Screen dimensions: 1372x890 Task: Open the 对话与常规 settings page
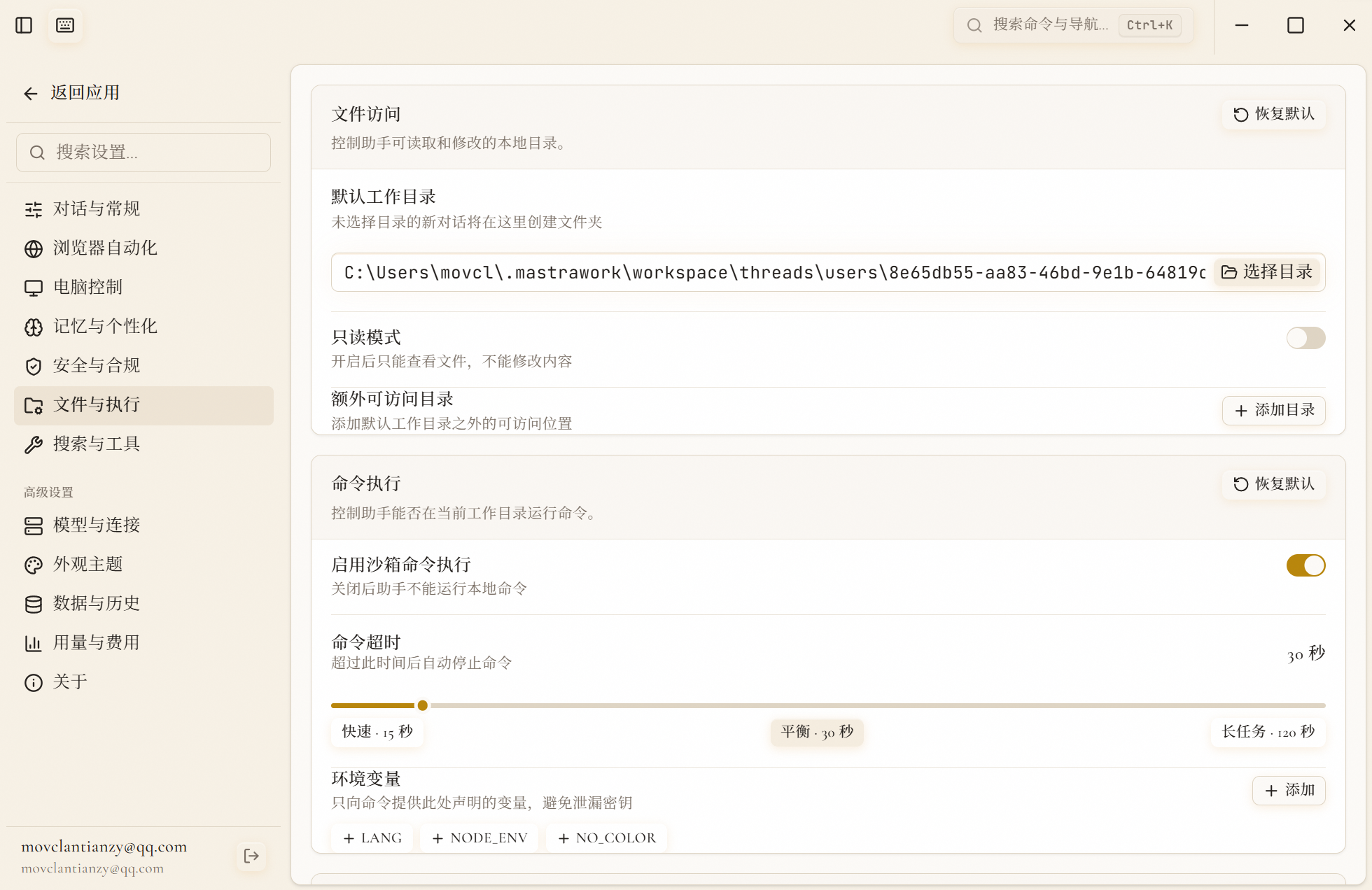tap(143, 209)
